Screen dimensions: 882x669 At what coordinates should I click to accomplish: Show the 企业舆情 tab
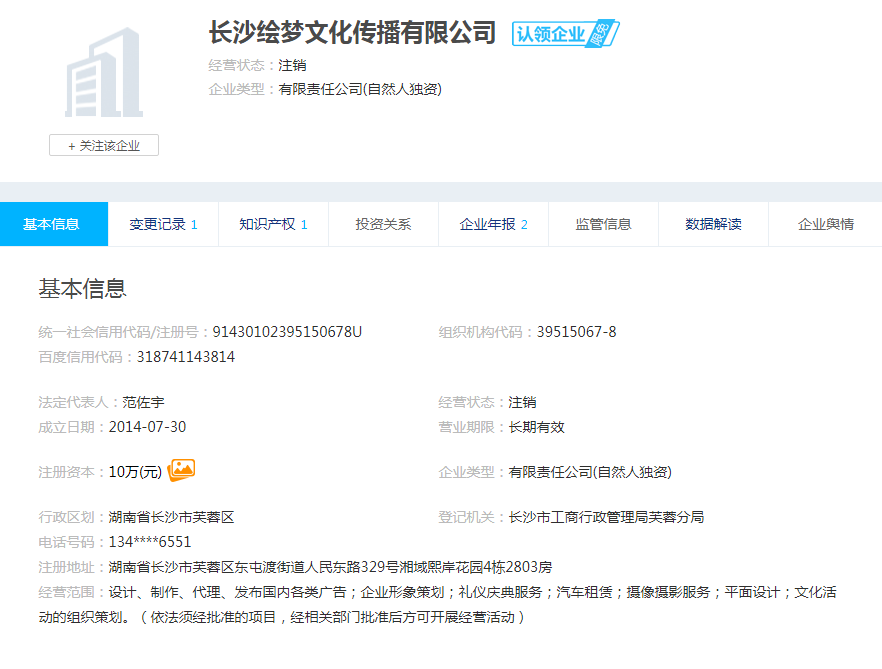pos(825,224)
